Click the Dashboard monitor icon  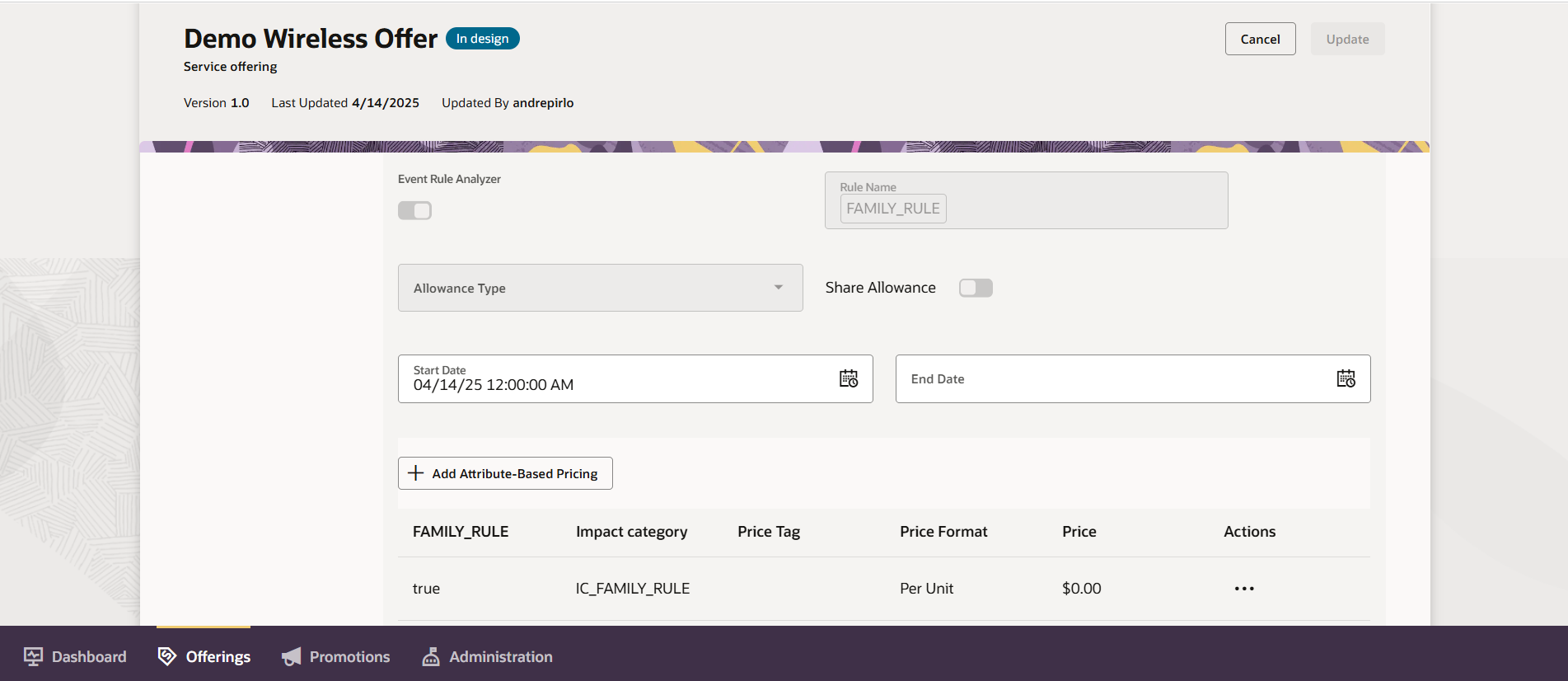33,656
